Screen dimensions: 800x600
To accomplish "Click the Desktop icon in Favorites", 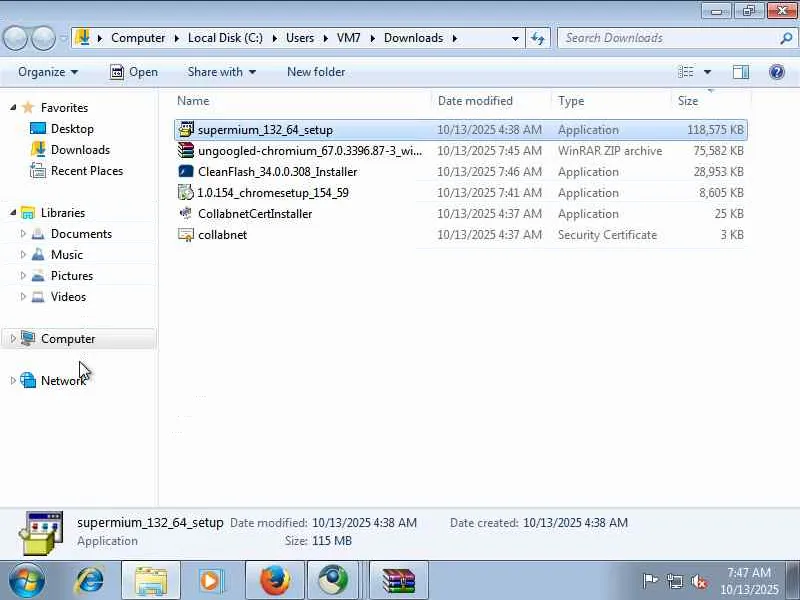I will coord(38,129).
